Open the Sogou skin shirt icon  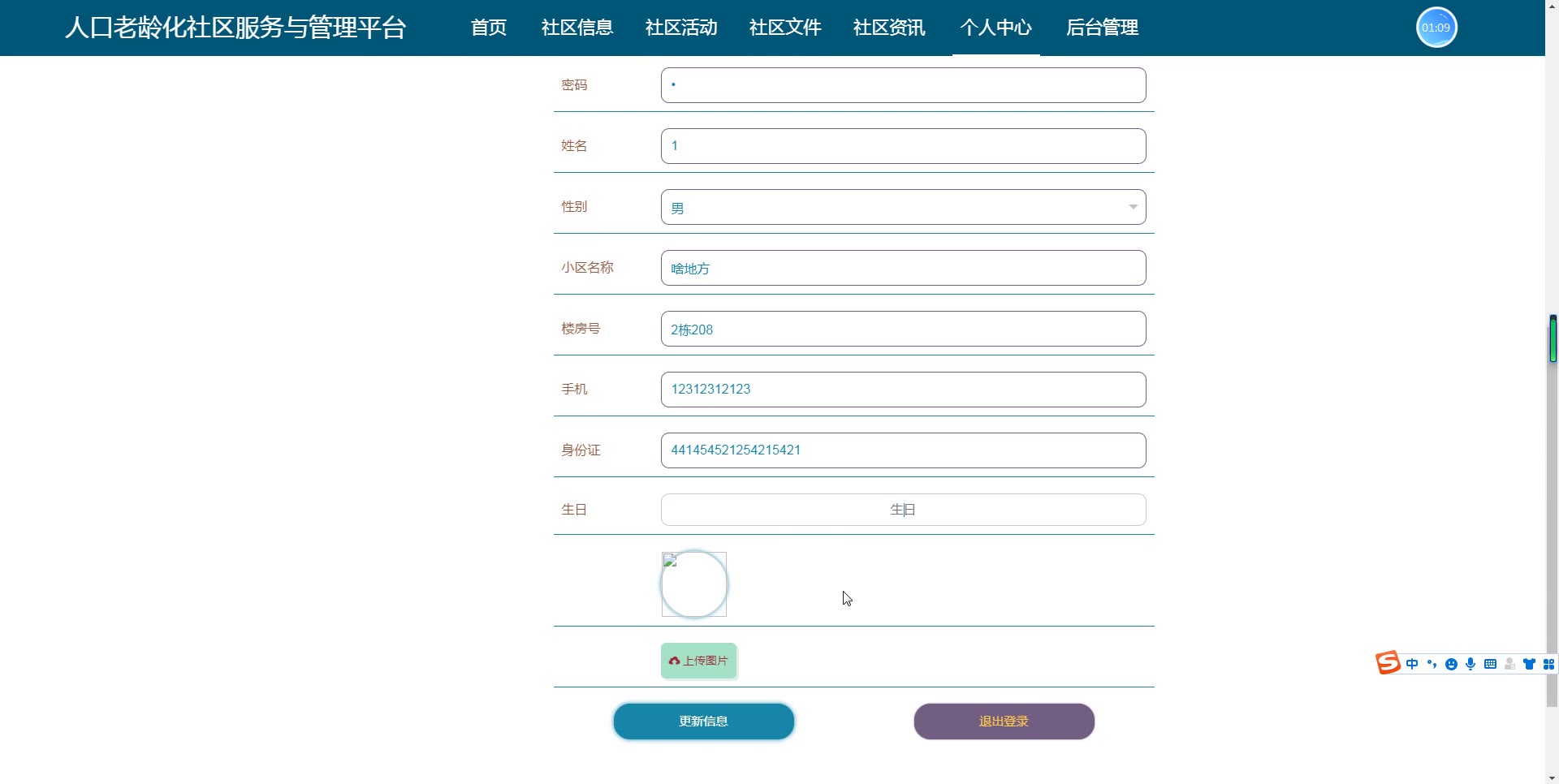1530,663
